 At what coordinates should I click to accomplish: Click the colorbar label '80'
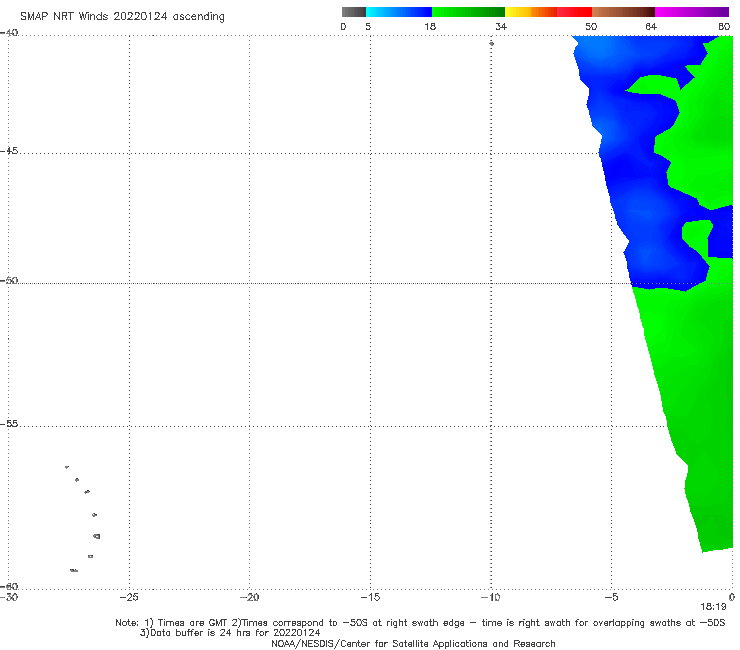[x=724, y=26]
